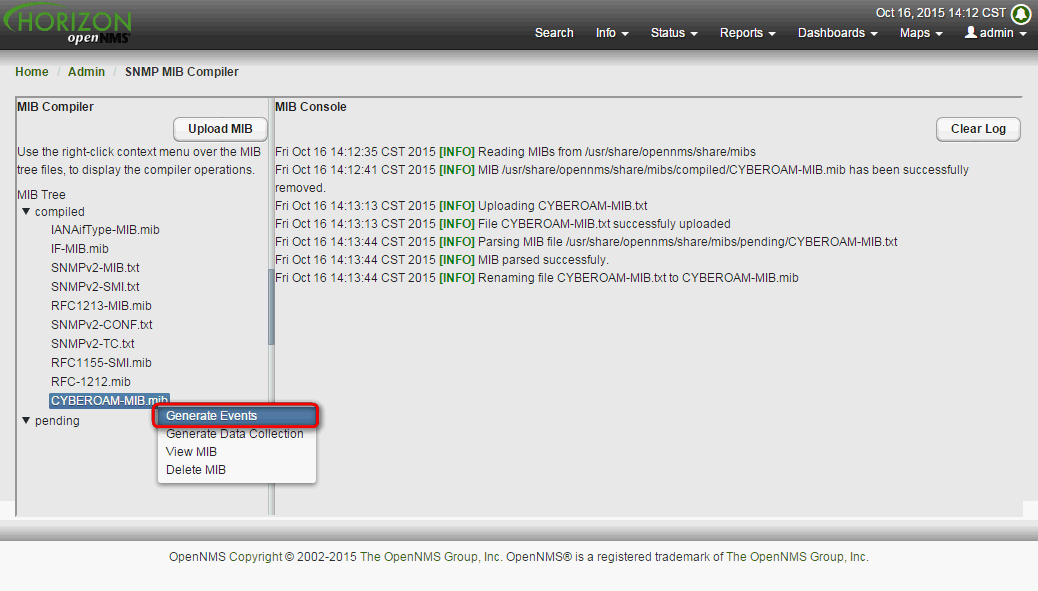Screen dimensions: 1038x591
Task: Click the 'MIB parsed successfuly.' log line
Action: click(442, 260)
